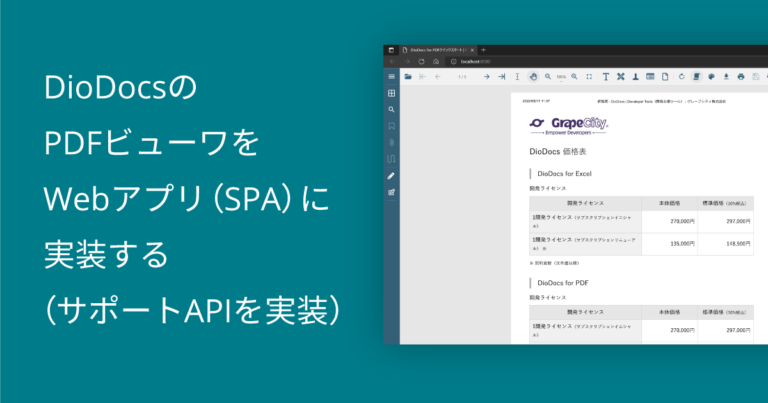Open the theme palette icon
Viewport: 768px width, 403px height.
point(711,77)
